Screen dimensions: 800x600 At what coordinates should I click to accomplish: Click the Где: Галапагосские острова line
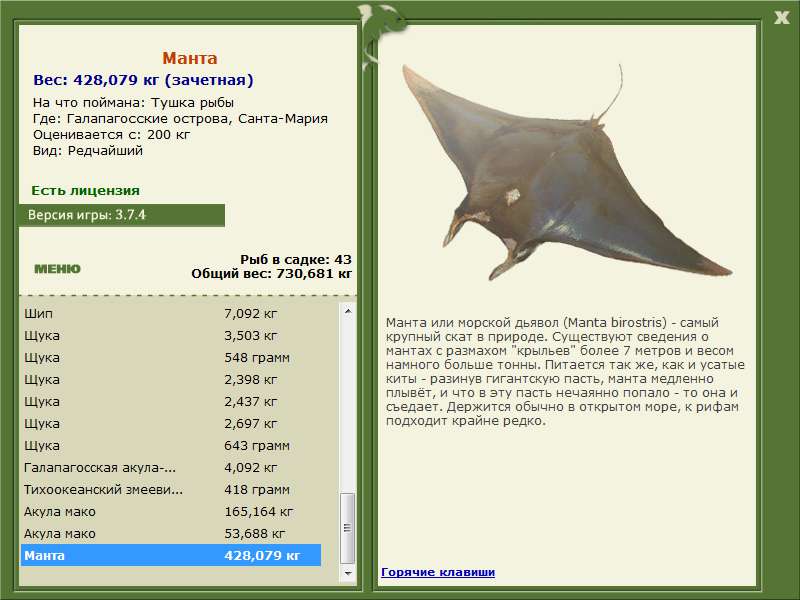tap(180, 119)
